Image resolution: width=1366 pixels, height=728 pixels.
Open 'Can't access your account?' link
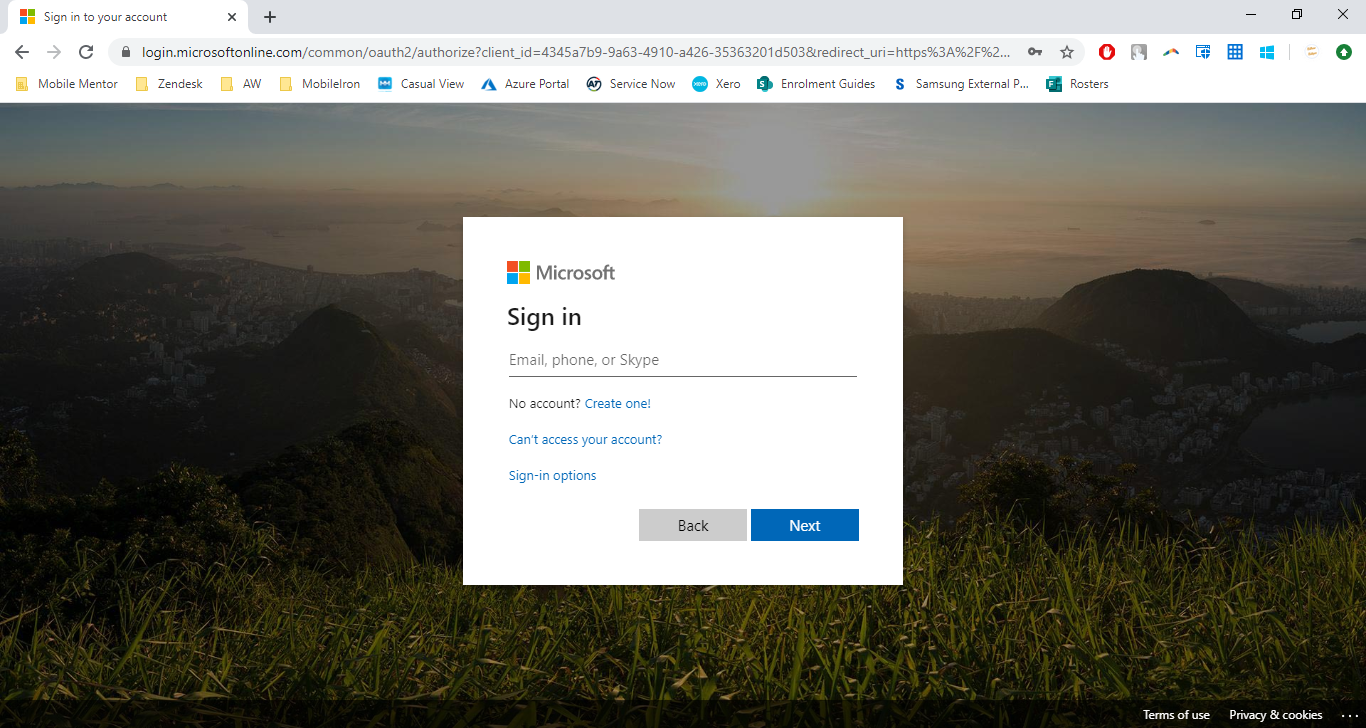tap(585, 440)
